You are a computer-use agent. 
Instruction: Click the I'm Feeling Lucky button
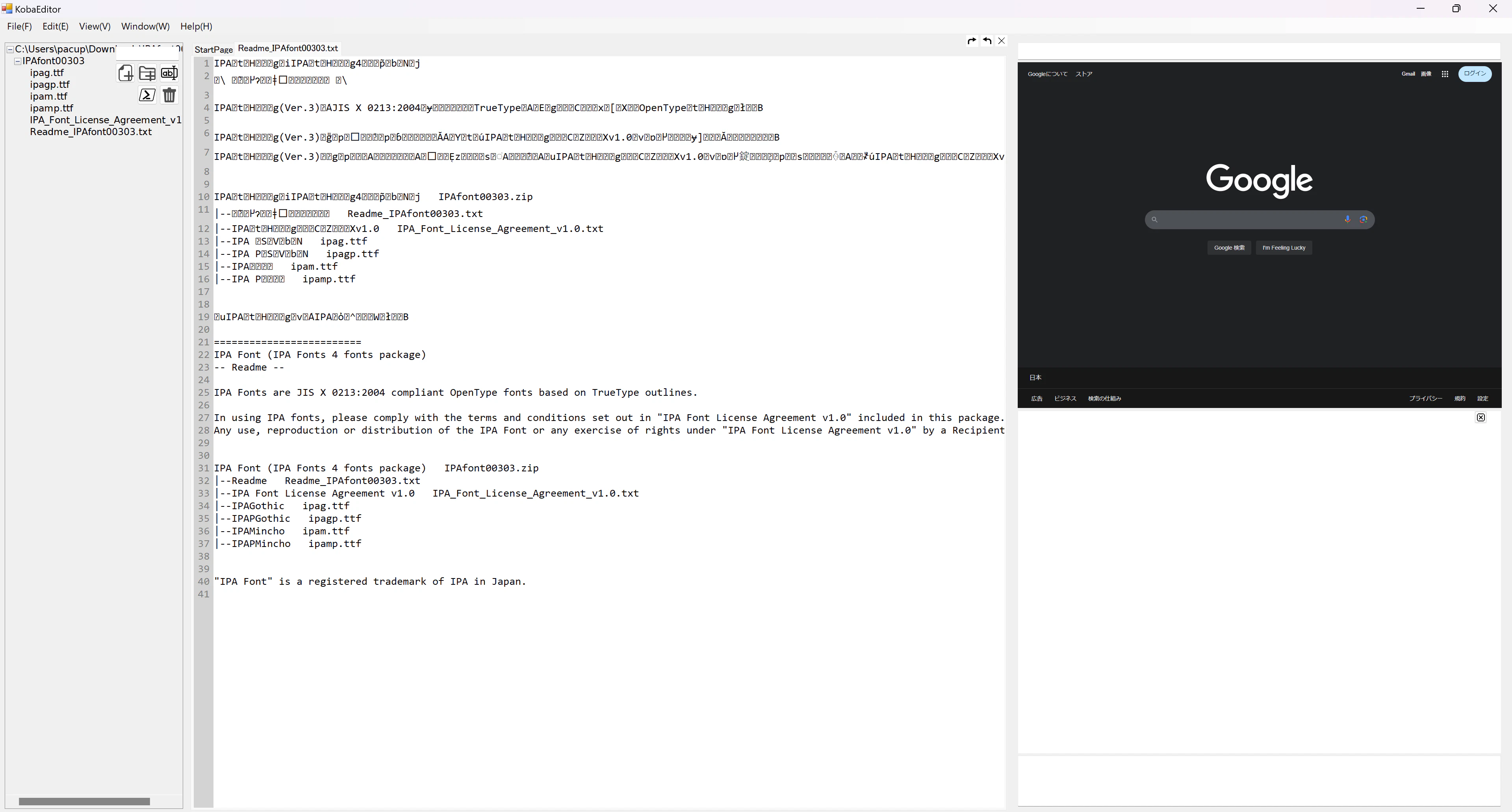coord(1284,248)
